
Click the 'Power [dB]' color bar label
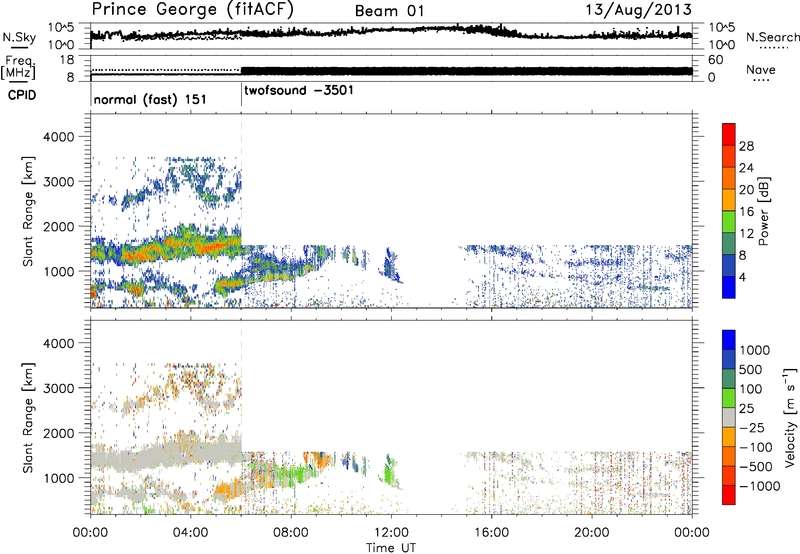(x=764, y=211)
